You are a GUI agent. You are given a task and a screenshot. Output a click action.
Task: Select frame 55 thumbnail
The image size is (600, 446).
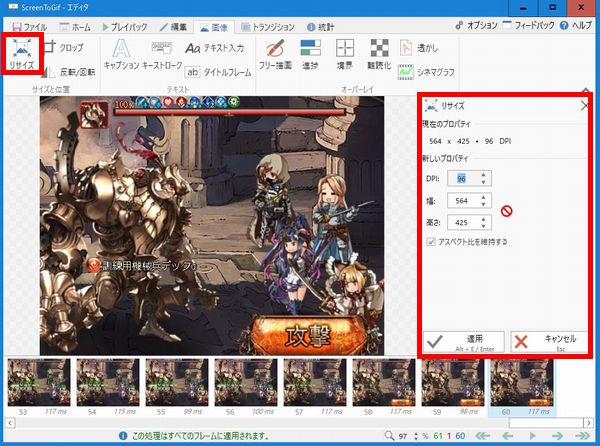pos(177,382)
